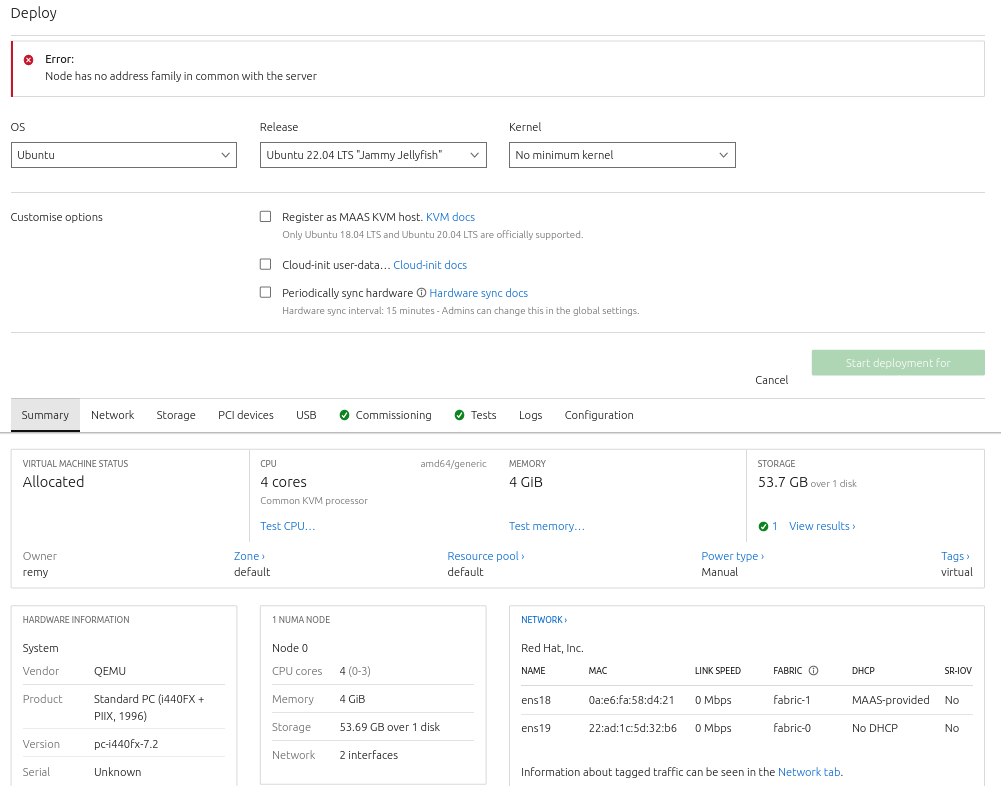Tick the Cloud-init user-data checkbox
Screen dimensions: 1001x786
click(265, 264)
